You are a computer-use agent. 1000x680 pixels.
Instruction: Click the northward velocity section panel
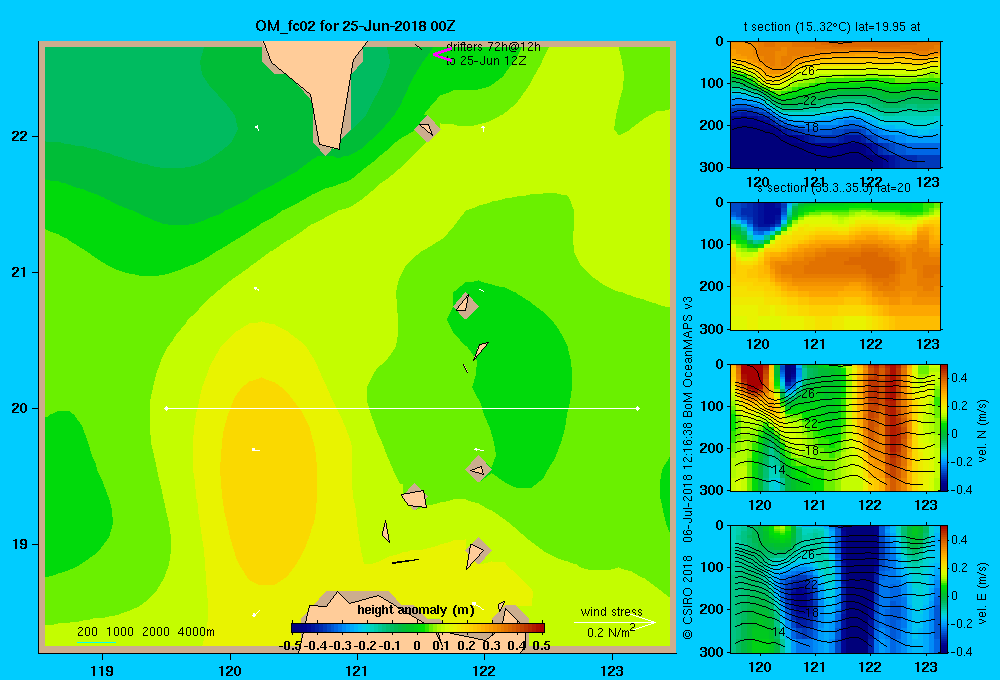[835, 427]
